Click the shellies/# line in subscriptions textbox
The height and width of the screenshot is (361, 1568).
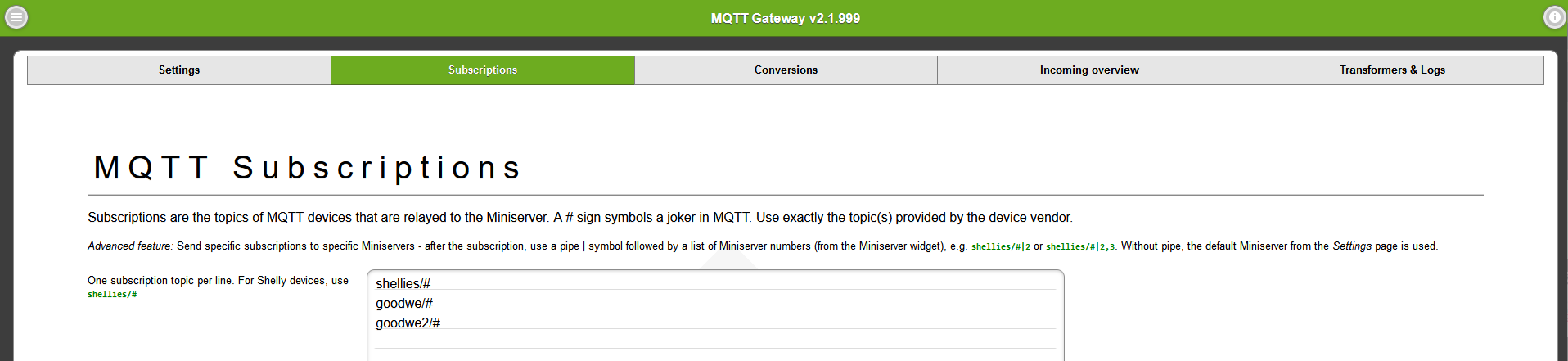(403, 284)
